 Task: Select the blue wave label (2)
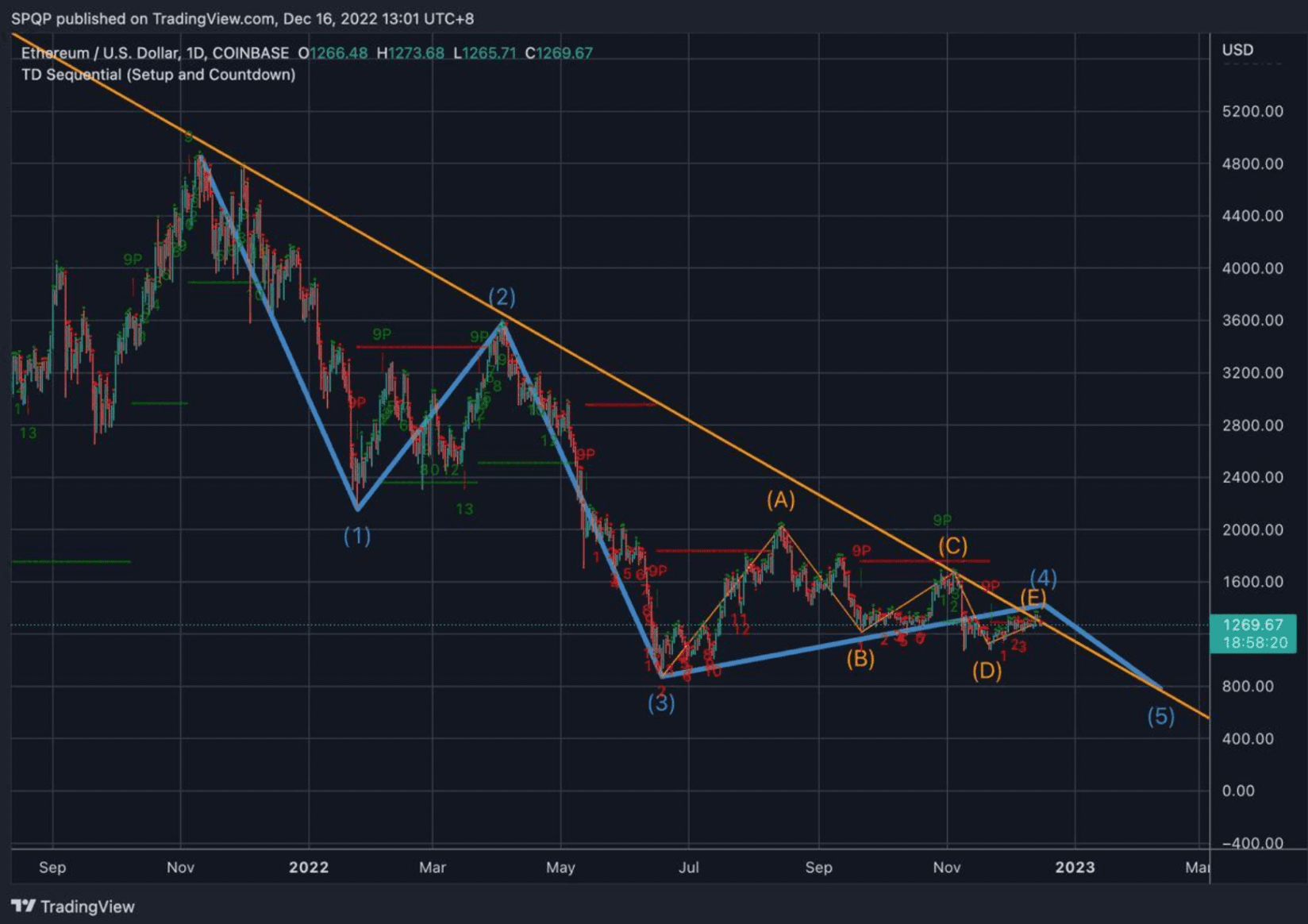[502, 297]
